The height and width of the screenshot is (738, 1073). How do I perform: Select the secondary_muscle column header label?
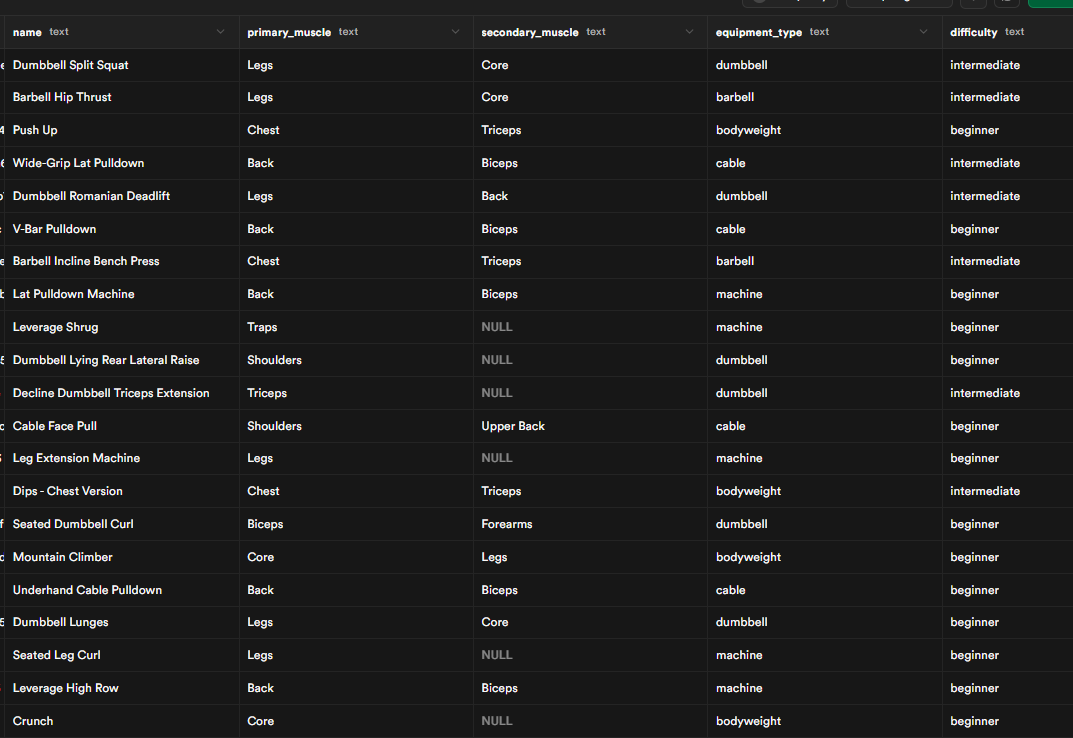pyautogui.click(x=530, y=32)
